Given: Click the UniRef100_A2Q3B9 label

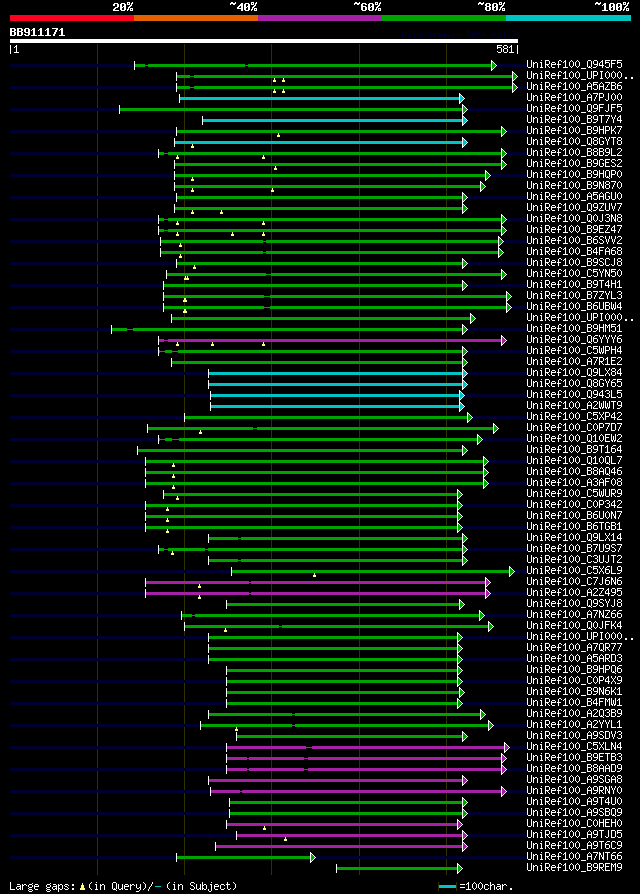Looking at the screenshot, I should [574, 713].
